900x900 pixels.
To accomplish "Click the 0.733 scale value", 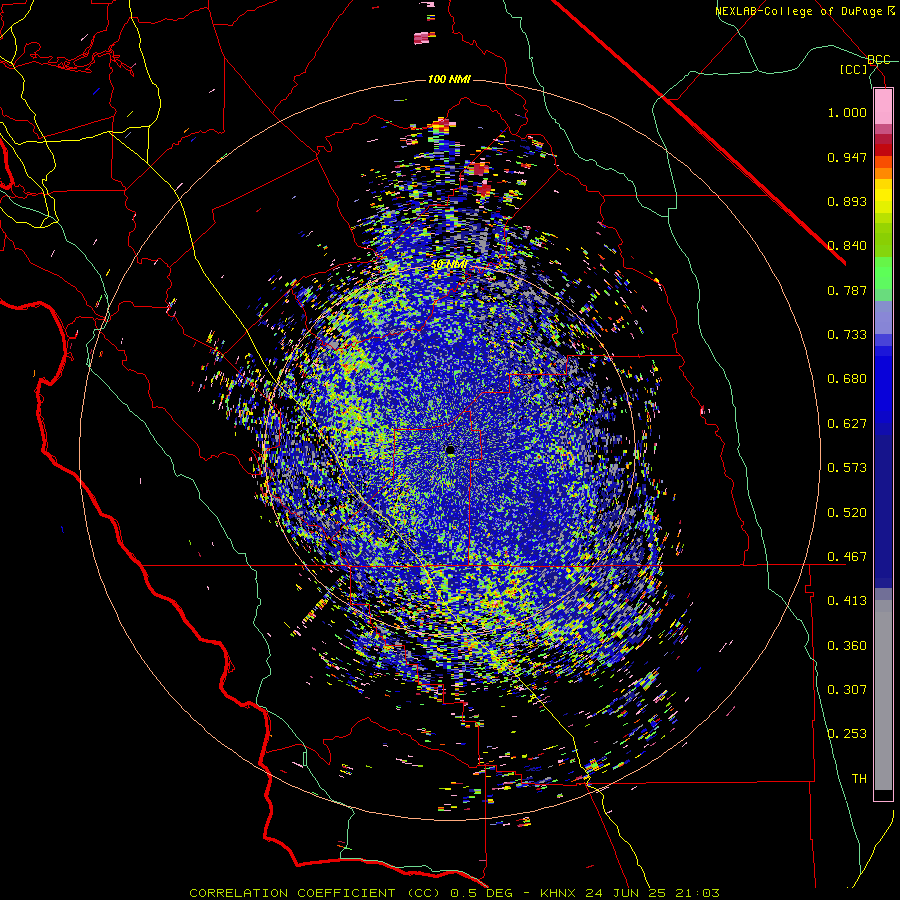I will (x=847, y=335).
